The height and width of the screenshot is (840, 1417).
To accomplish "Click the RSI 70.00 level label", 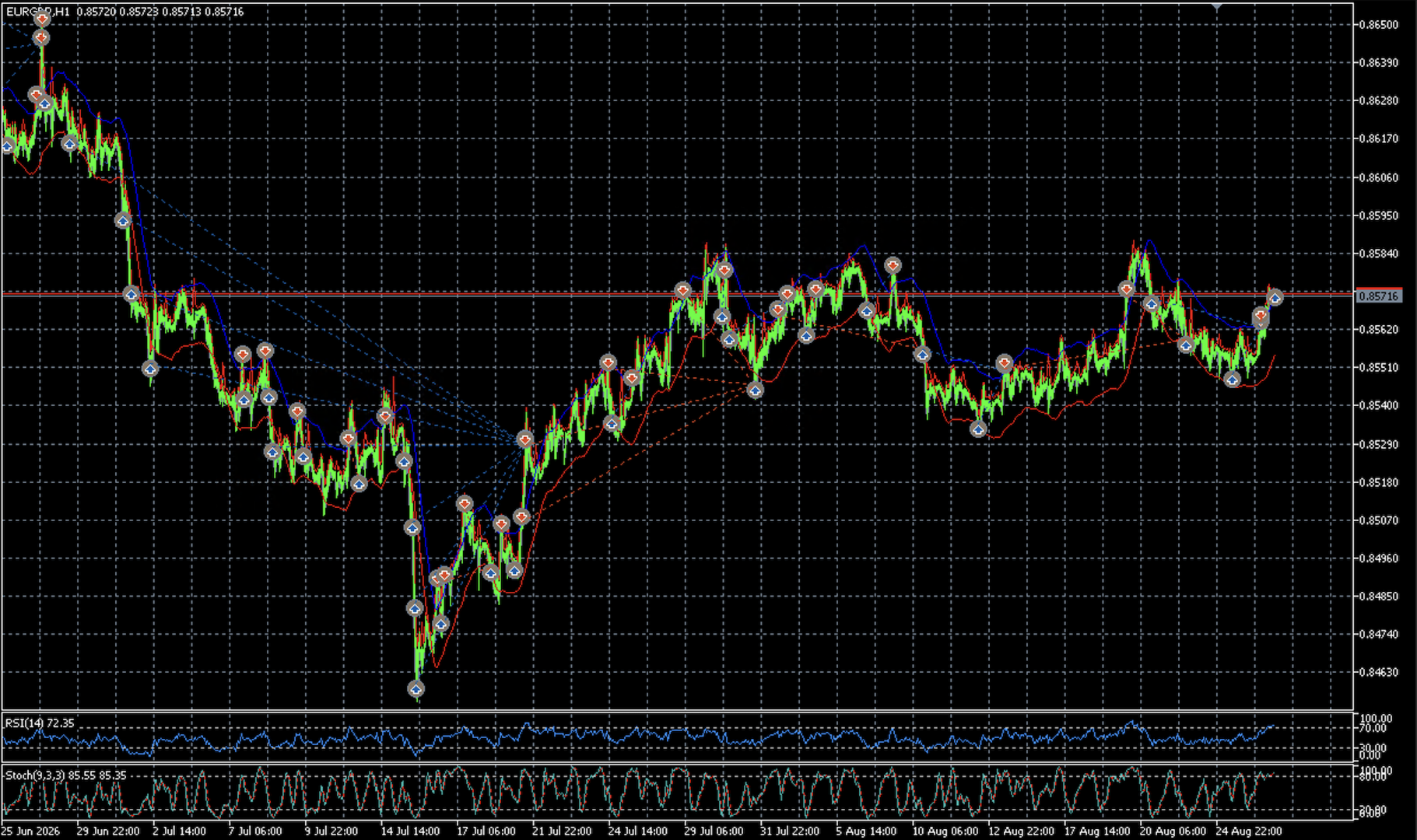I will pyautogui.click(x=1373, y=728).
